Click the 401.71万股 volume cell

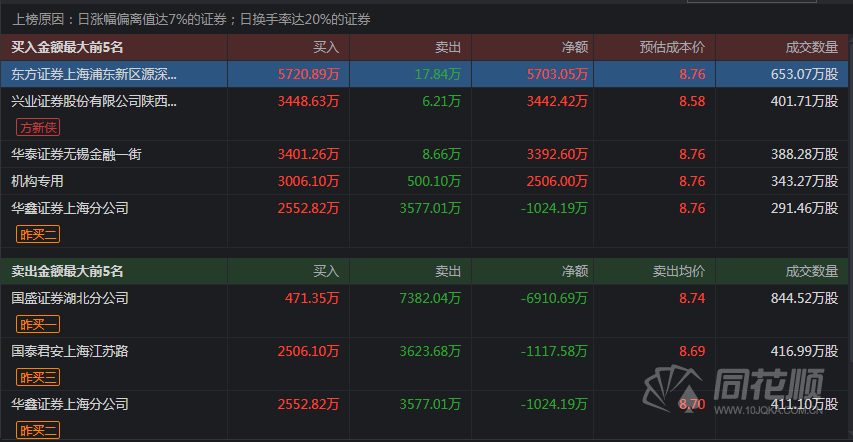[x=805, y=101]
